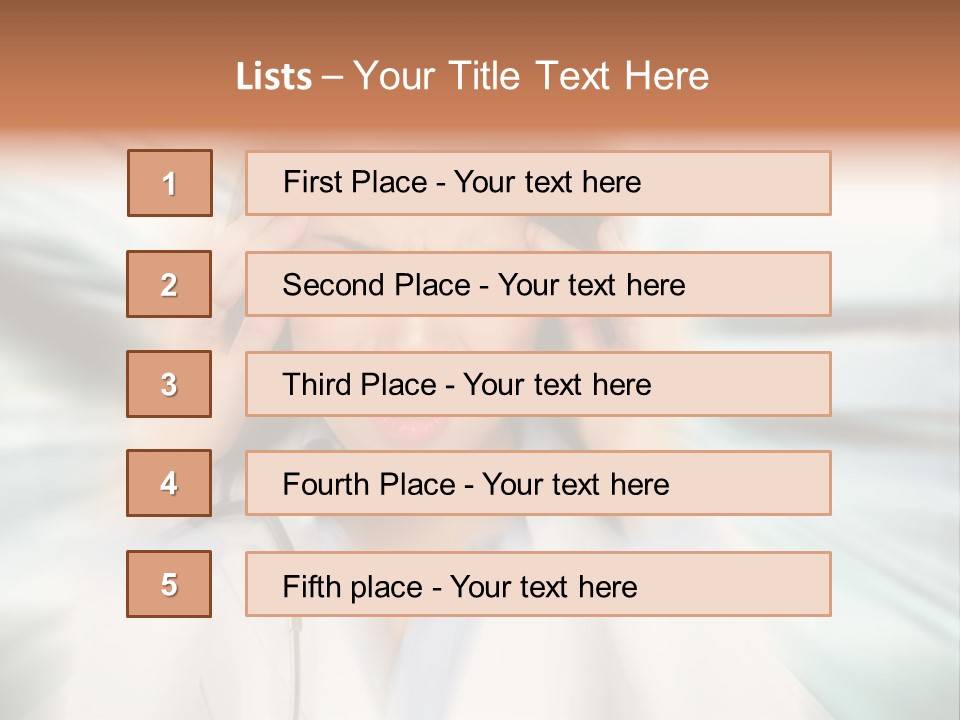The width and height of the screenshot is (960, 720).
Task: Click 'here' at end of Fifth place line
Action: 607,586
